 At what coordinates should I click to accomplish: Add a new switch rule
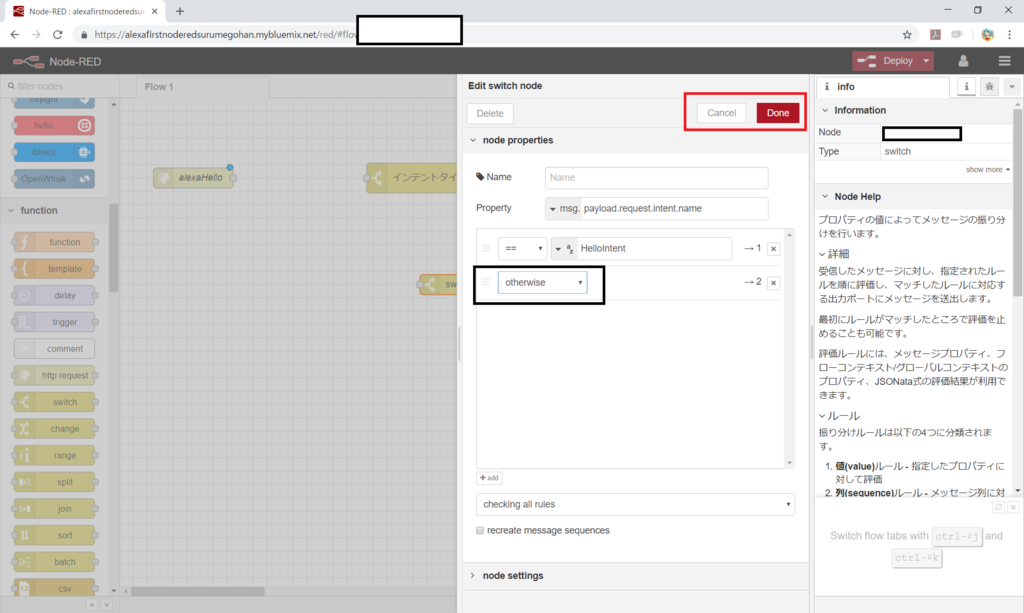tap(489, 478)
